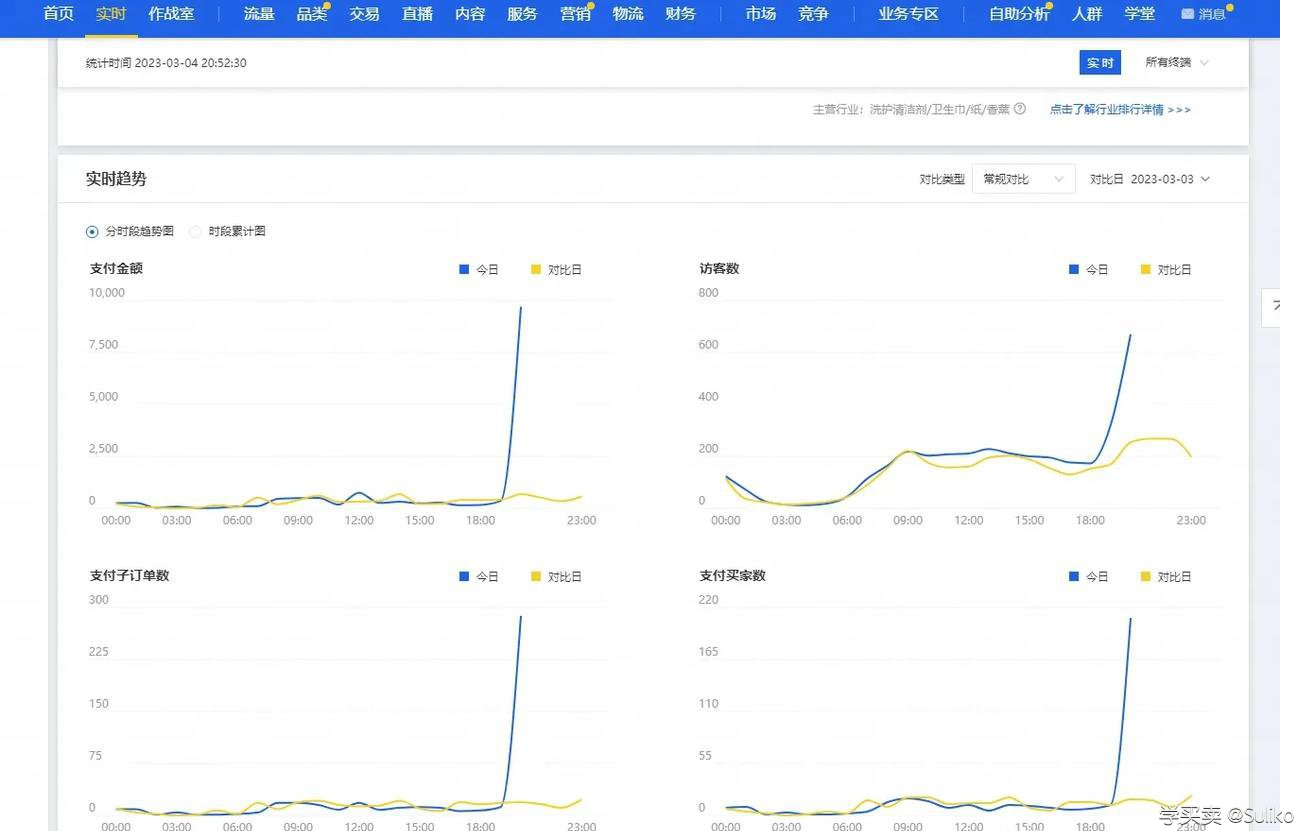Click the blue 实时 button
1299x831 pixels.
pos(1100,63)
